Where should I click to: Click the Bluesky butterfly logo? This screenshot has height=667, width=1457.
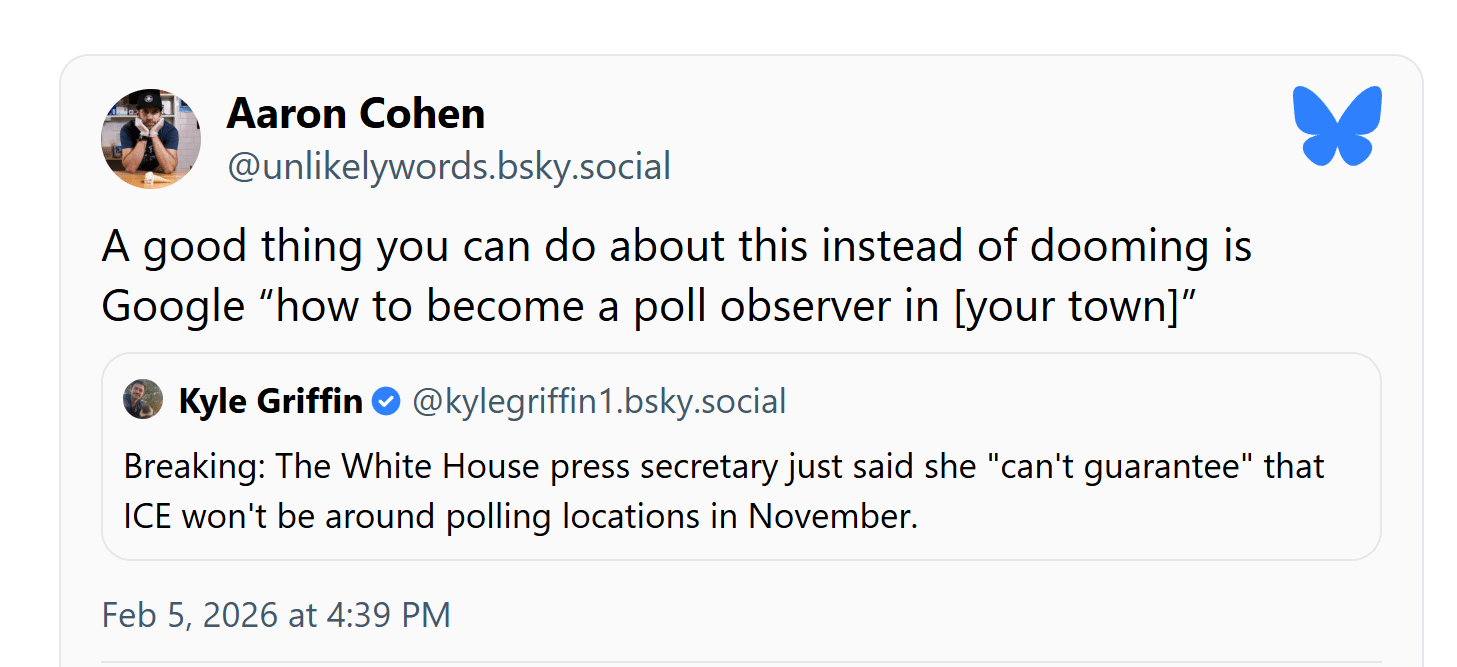pyautogui.click(x=1337, y=126)
